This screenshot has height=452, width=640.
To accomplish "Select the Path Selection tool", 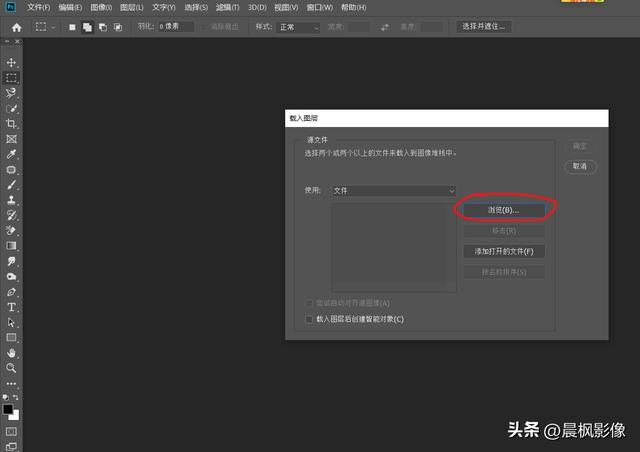I will pos(11,322).
